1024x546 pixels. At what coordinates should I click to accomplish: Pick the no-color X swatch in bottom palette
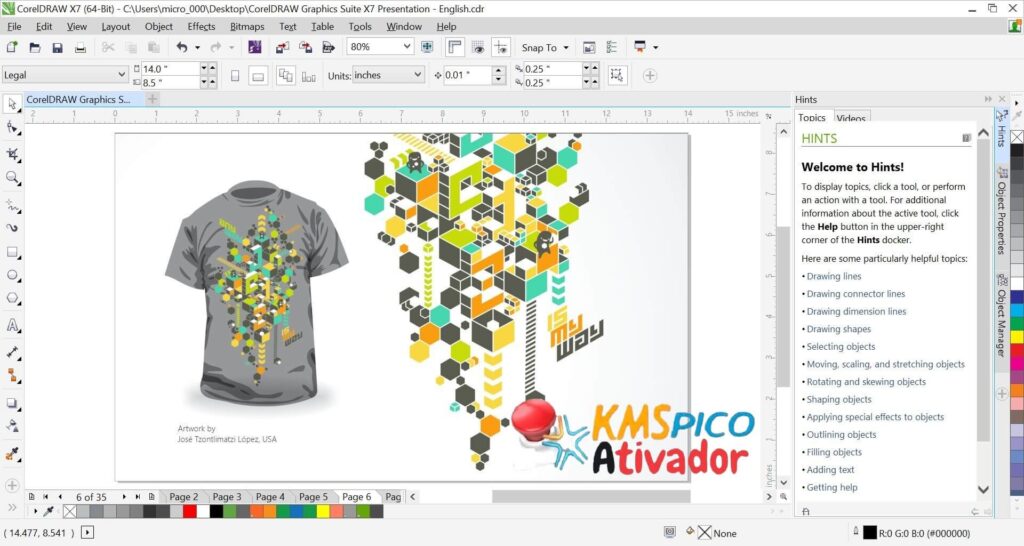70,512
